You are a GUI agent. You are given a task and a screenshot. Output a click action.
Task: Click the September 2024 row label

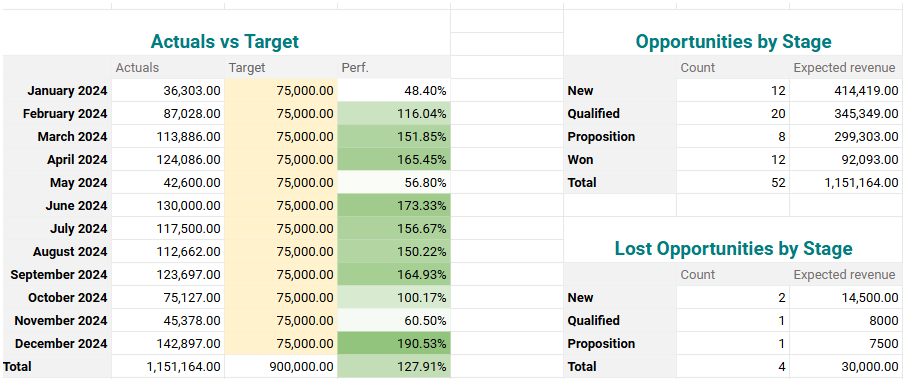coord(57,274)
